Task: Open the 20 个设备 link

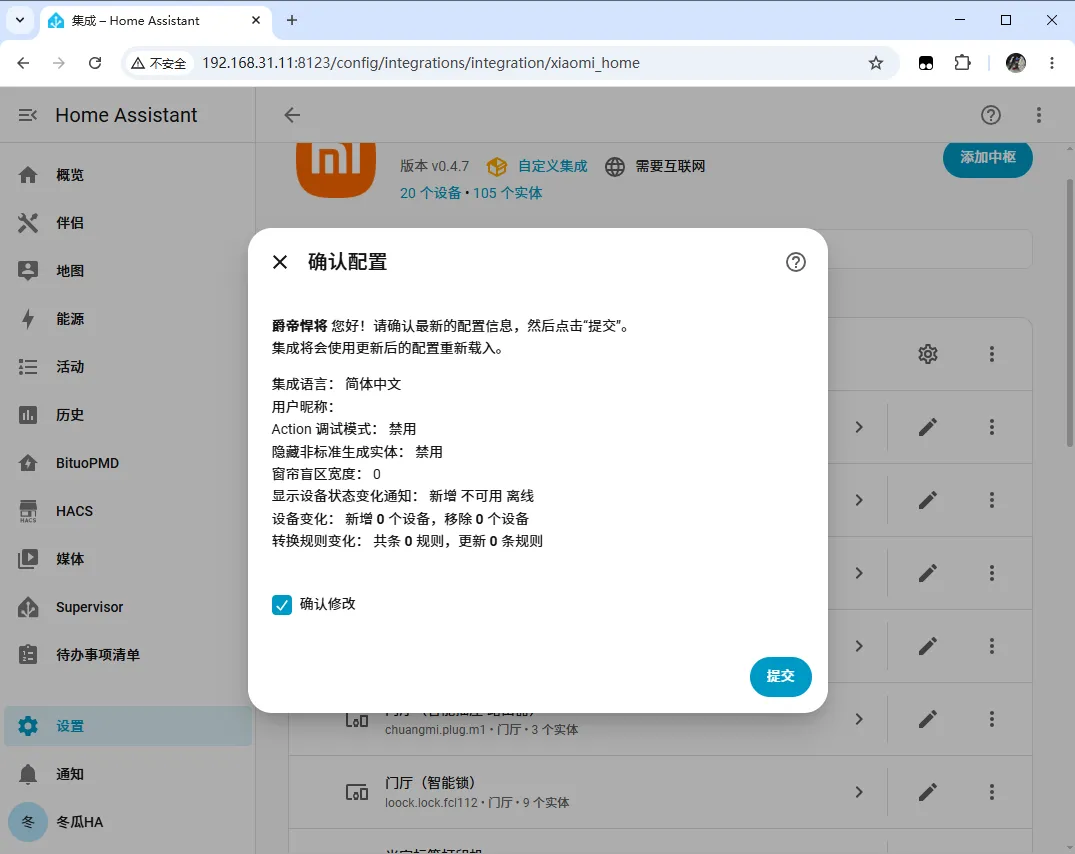Action: pyautogui.click(x=431, y=193)
